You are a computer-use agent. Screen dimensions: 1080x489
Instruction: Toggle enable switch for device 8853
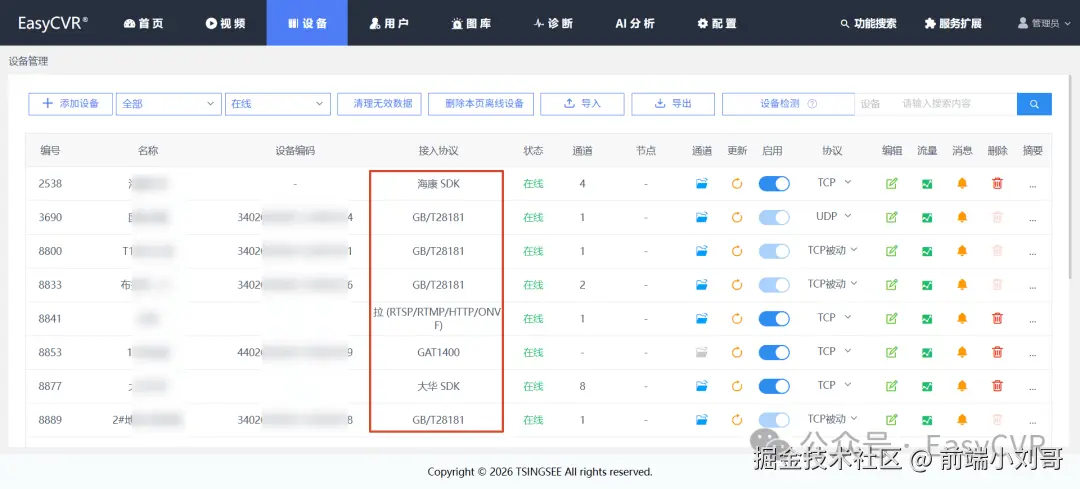click(774, 352)
